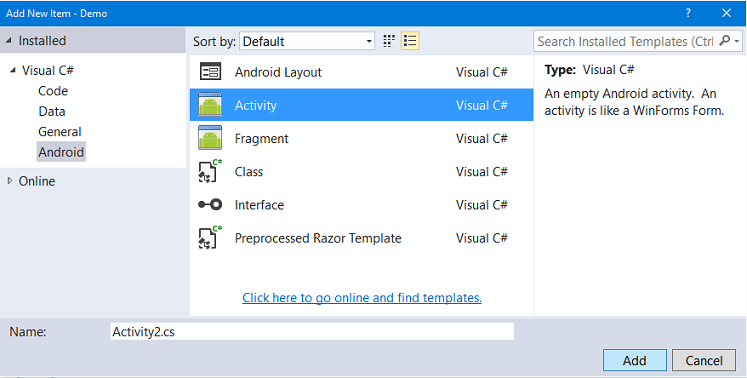Choose the Fragment template Android icon
The width and height of the screenshot is (747, 378).
click(210, 138)
